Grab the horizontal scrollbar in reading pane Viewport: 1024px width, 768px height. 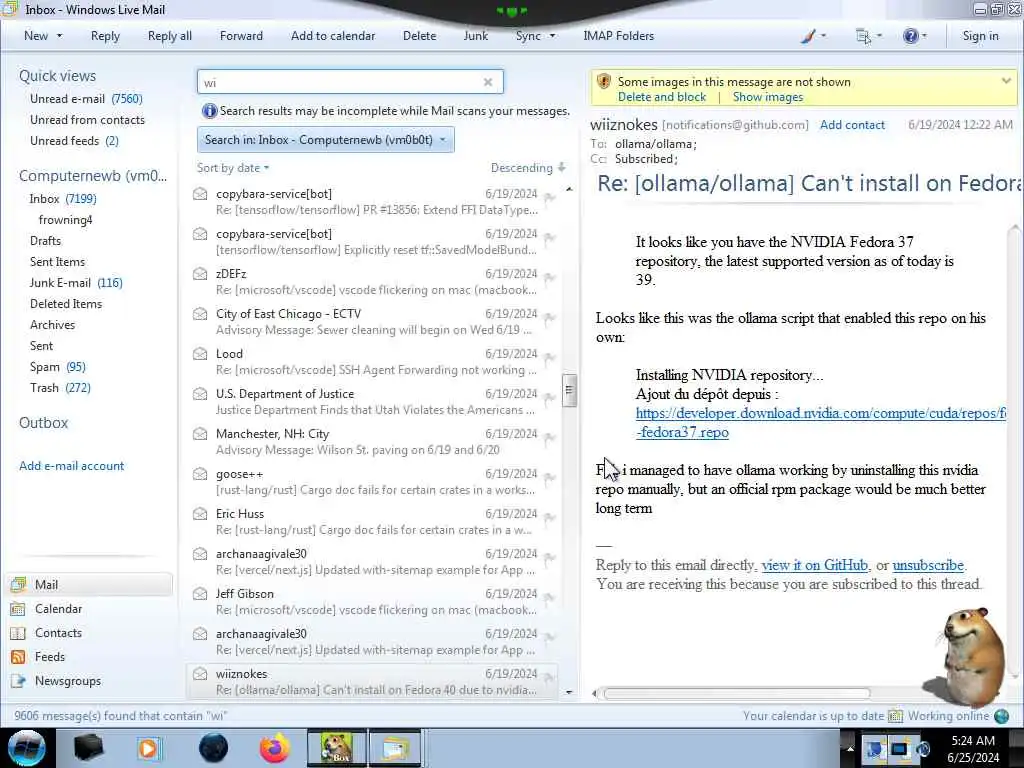pyautogui.click(x=737, y=694)
